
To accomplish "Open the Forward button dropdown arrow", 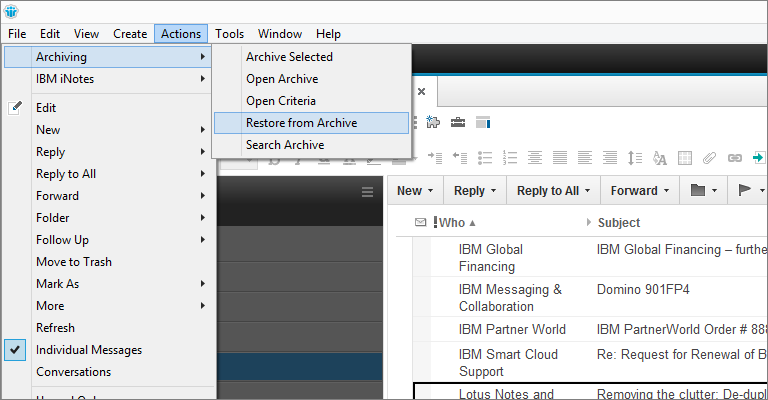I will point(666,190).
